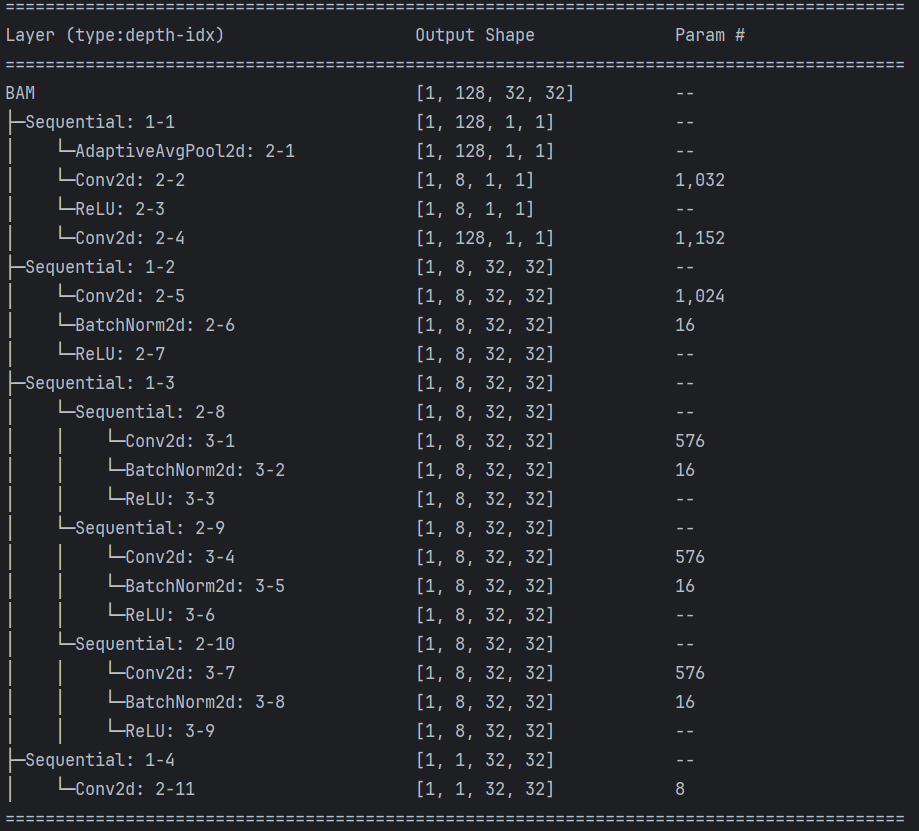The width and height of the screenshot is (919, 831).
Task: Click the "BatchNorm2d: 3-5" layer name
Action: [x=205, y=586]
